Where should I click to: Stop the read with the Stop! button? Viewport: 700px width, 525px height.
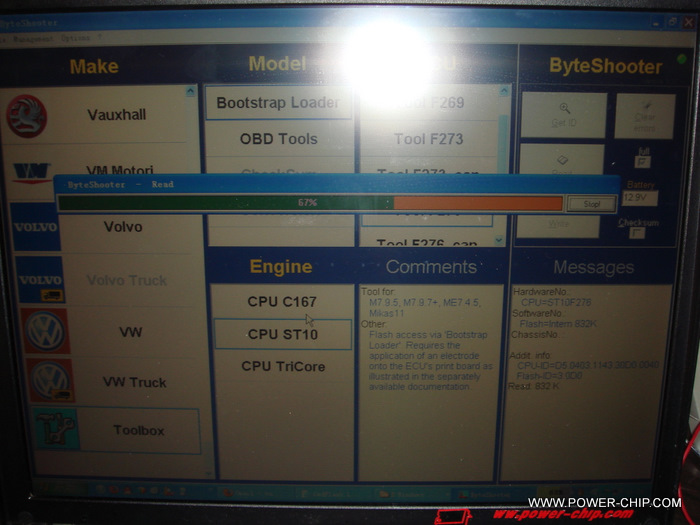pos(592,204)
